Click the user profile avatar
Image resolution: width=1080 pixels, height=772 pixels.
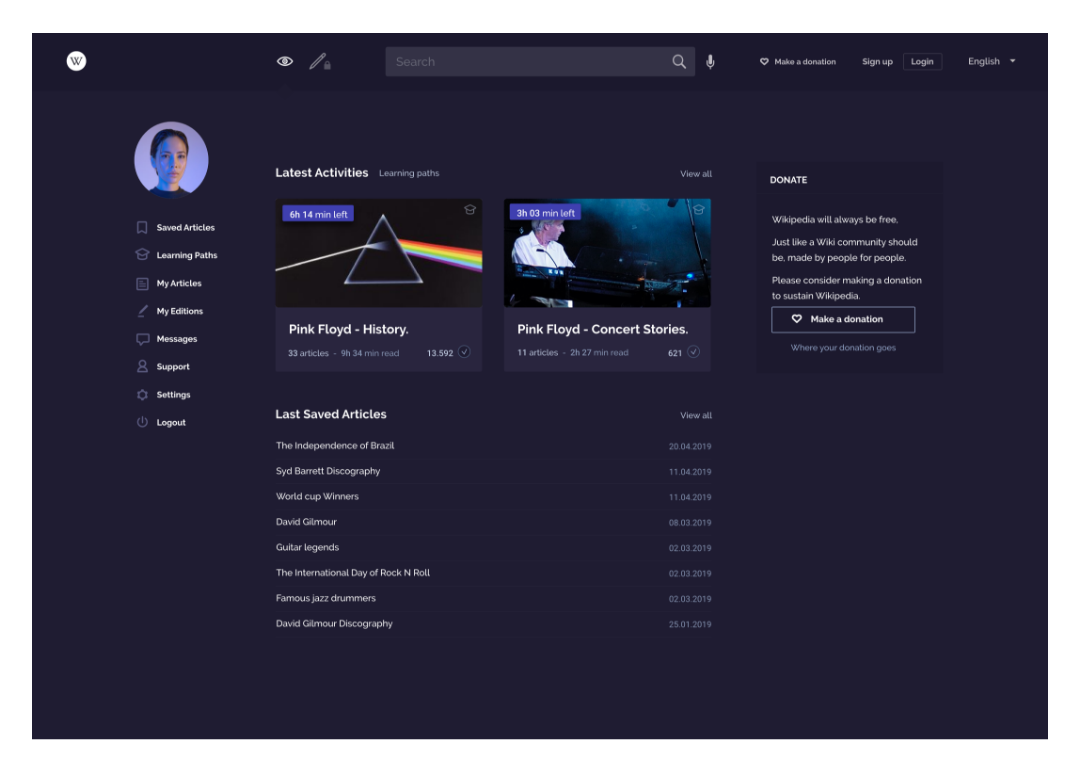(x=171, y=160)
